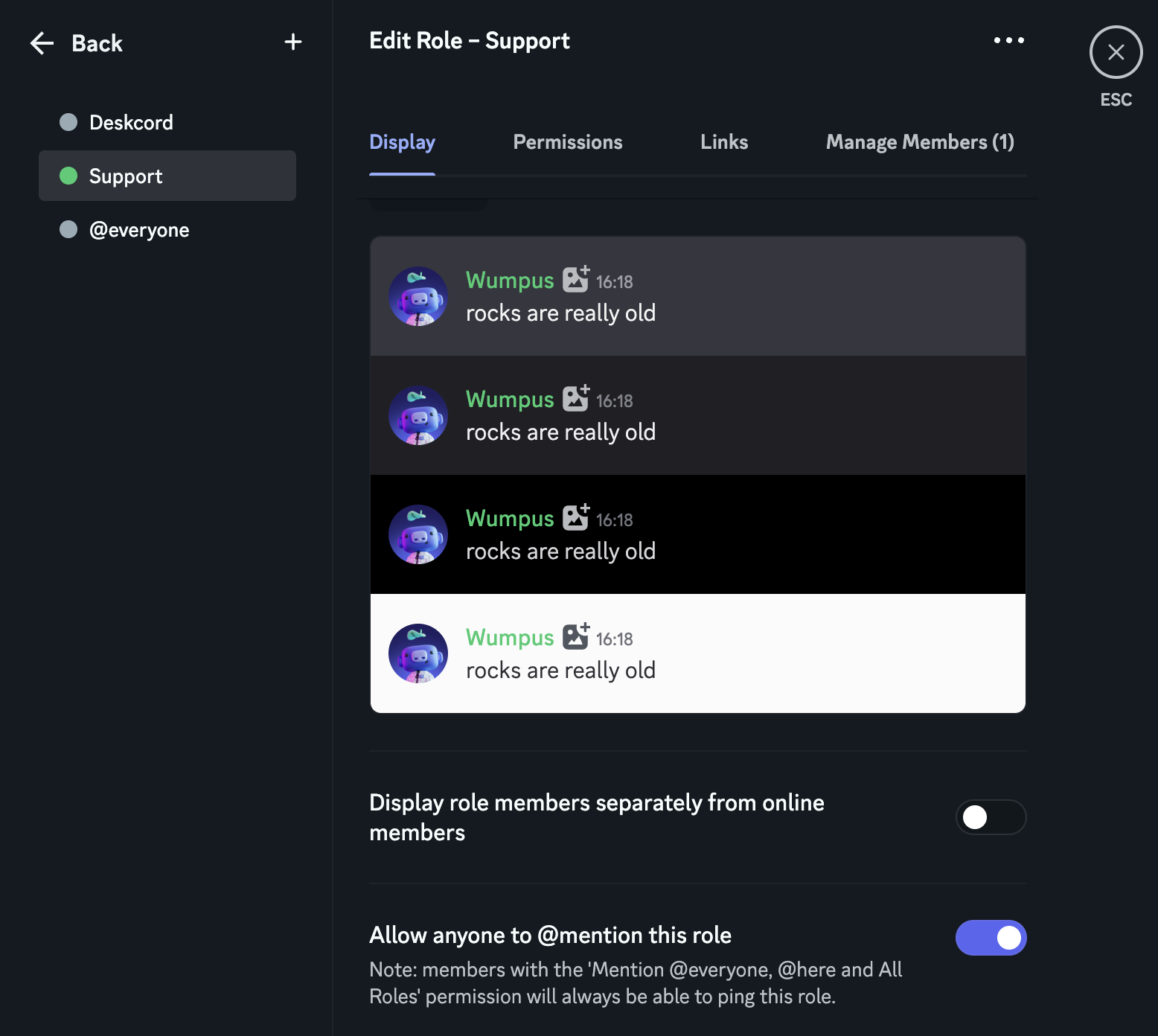Image resolution: width=1158 pixels, height=1036 pixels.
Task: Click role icon badge in first preview
Action: 576,279
